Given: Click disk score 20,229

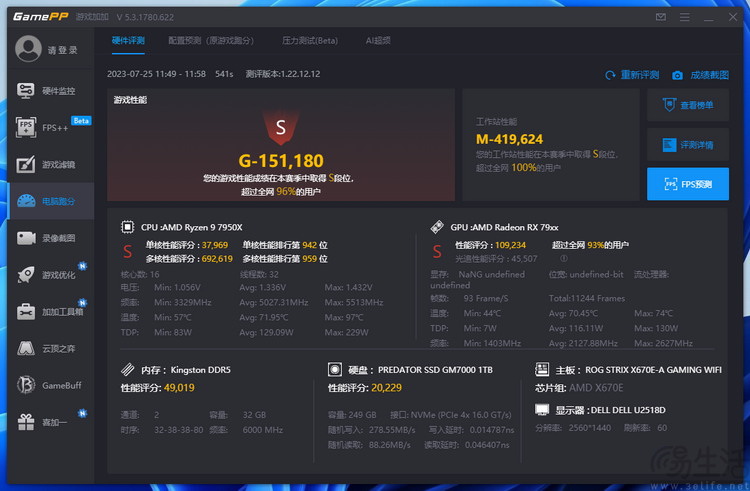Looking at the screenshot, I should click(x=386, y=388).
